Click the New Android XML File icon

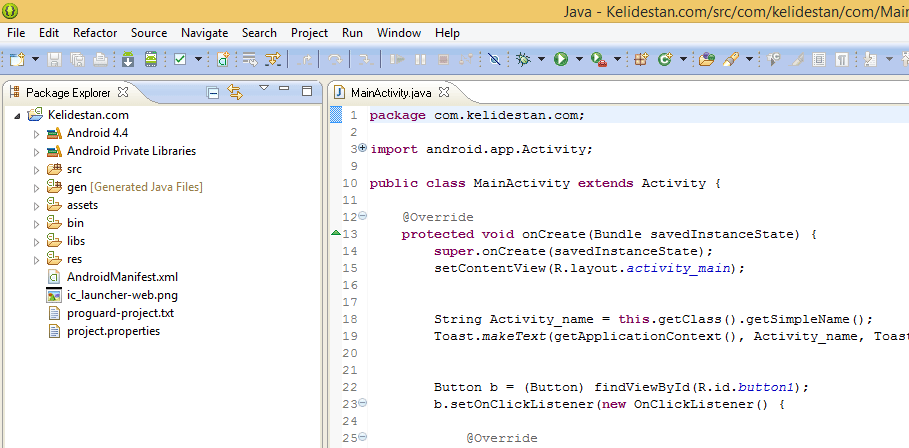pos(223,59)
